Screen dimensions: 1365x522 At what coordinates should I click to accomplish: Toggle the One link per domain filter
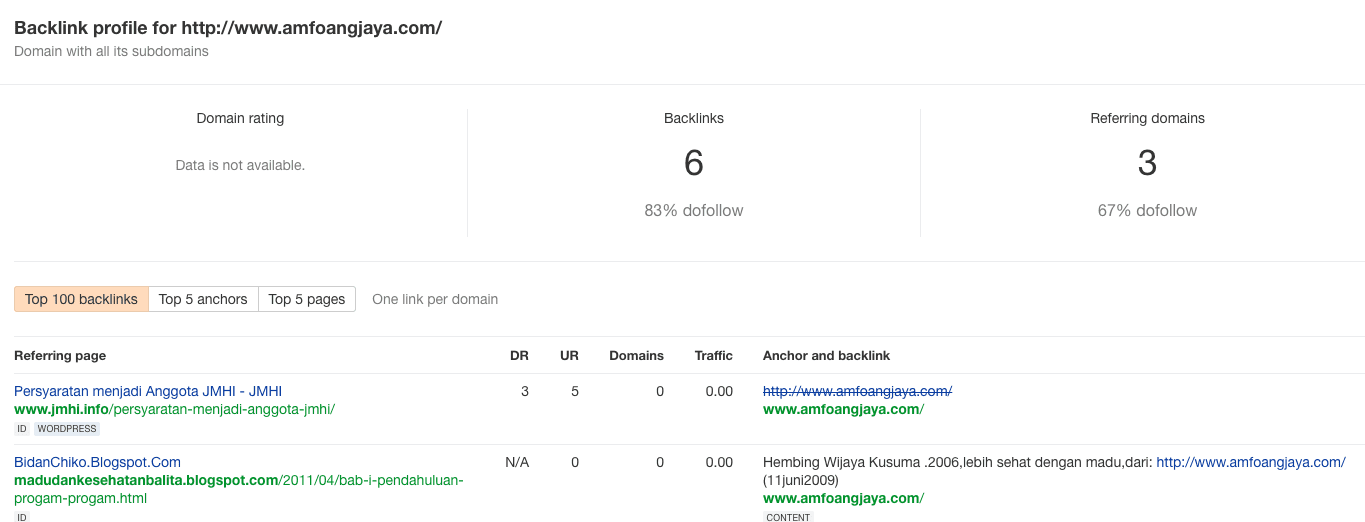[x=434, y=299]
